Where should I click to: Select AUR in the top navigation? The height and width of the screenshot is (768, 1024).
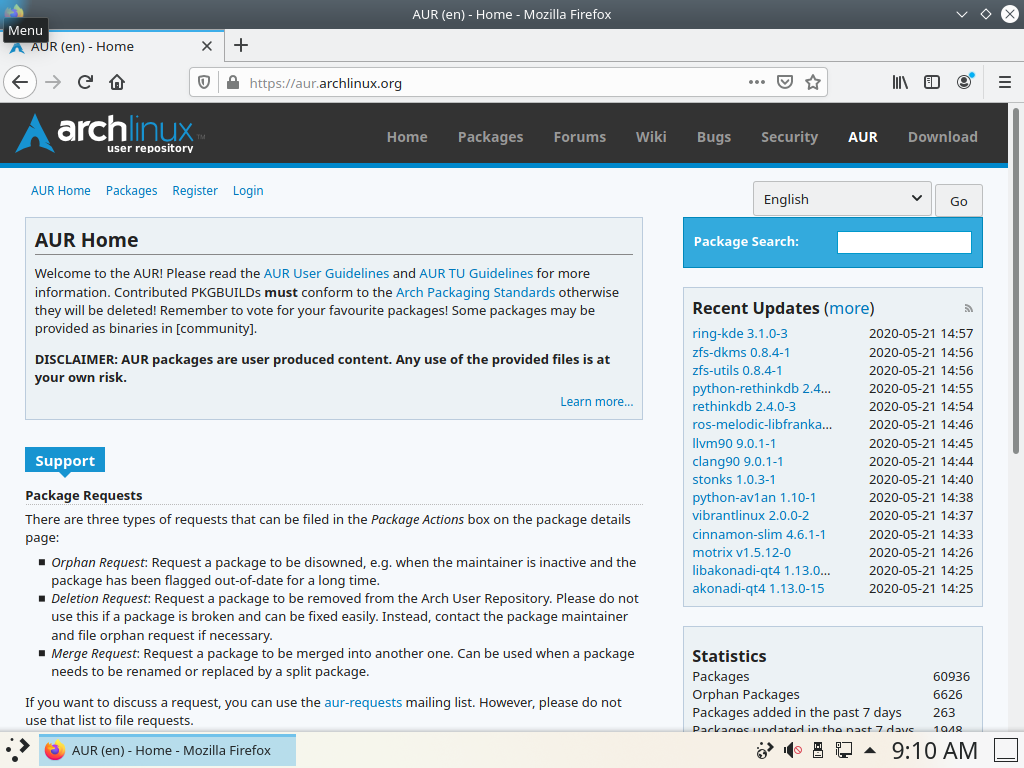(863, 137)
